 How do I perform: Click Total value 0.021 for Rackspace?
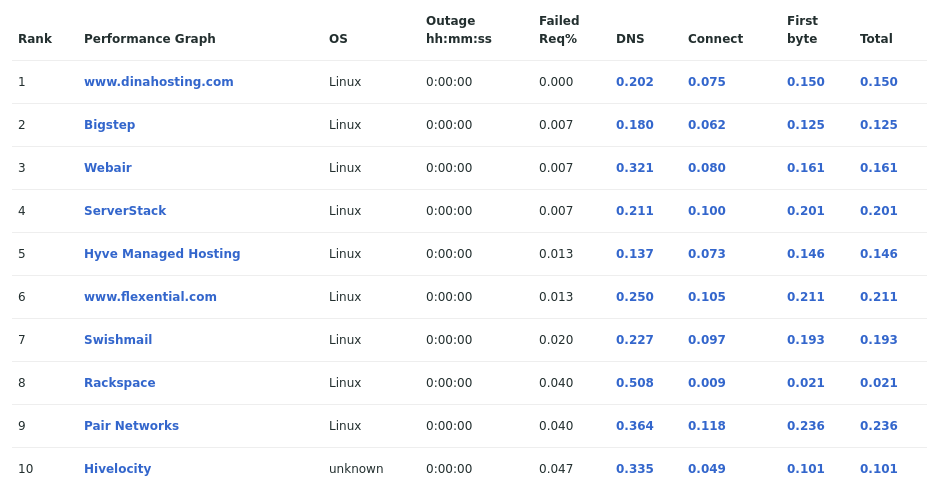879,383
